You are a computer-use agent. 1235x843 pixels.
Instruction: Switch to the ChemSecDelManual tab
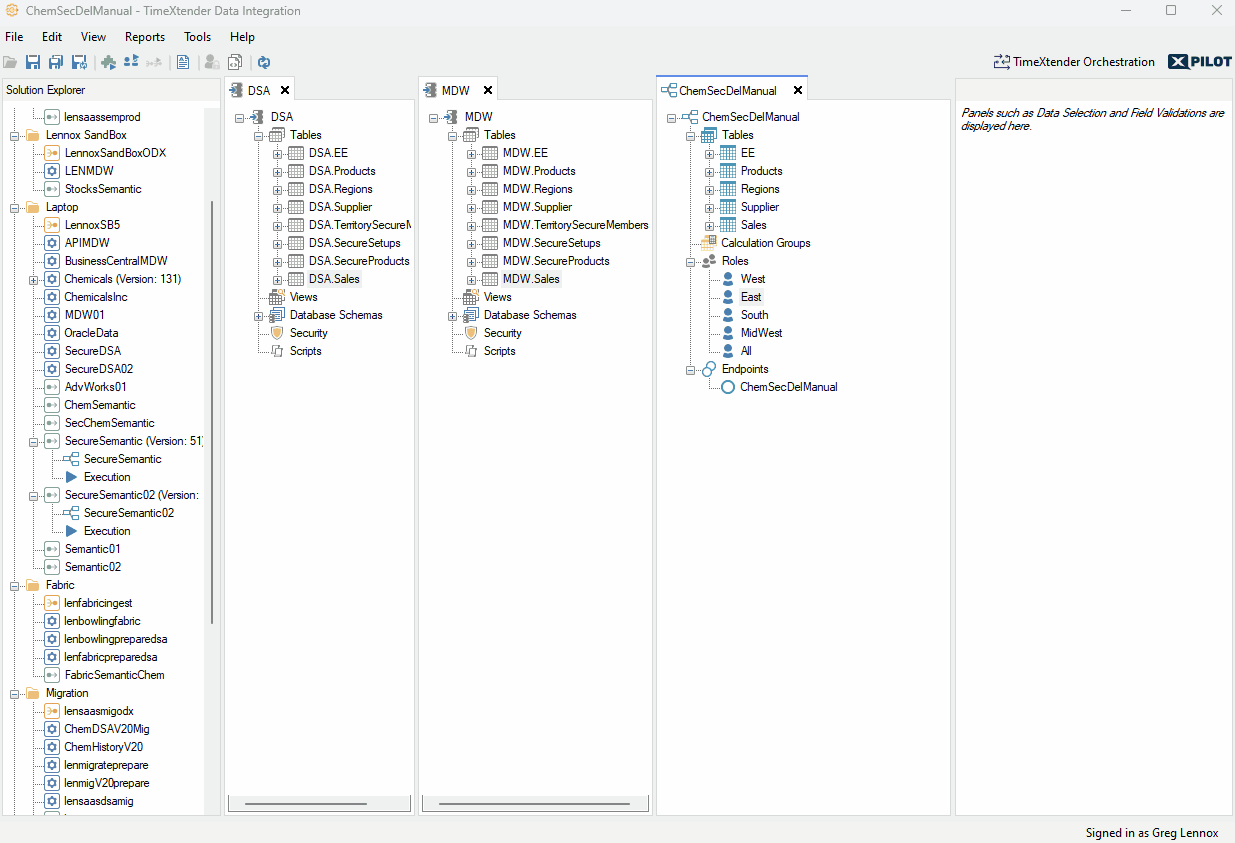pos(727,91)
